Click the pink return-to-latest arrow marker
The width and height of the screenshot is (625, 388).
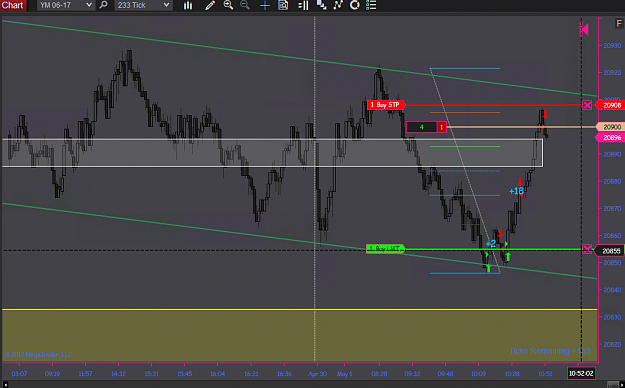584,30
